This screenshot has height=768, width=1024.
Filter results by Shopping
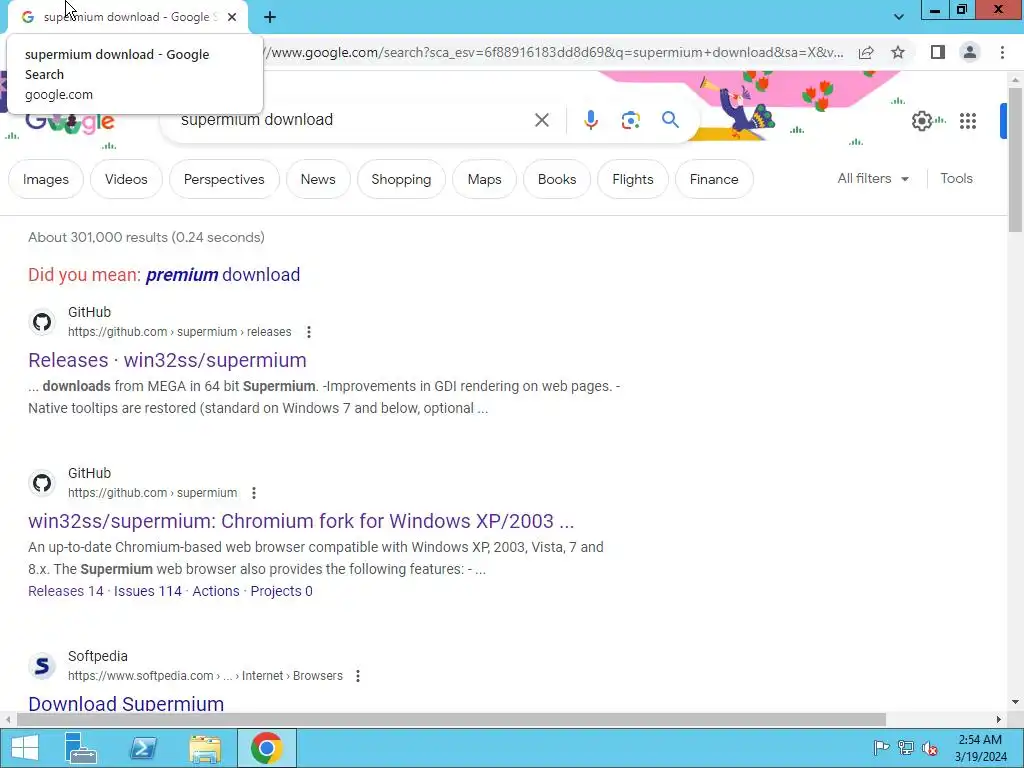pos(401,179)
